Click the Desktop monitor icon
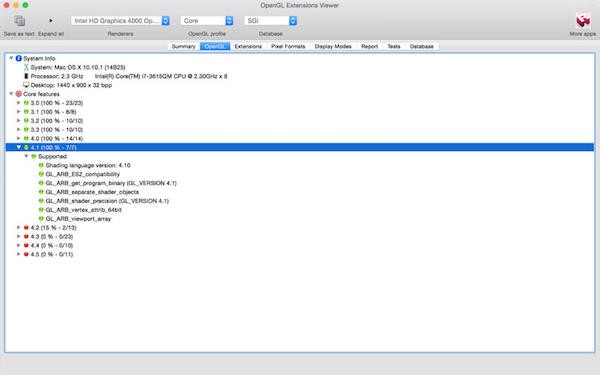This screenshot has height=375, width=600. [26, 85]
